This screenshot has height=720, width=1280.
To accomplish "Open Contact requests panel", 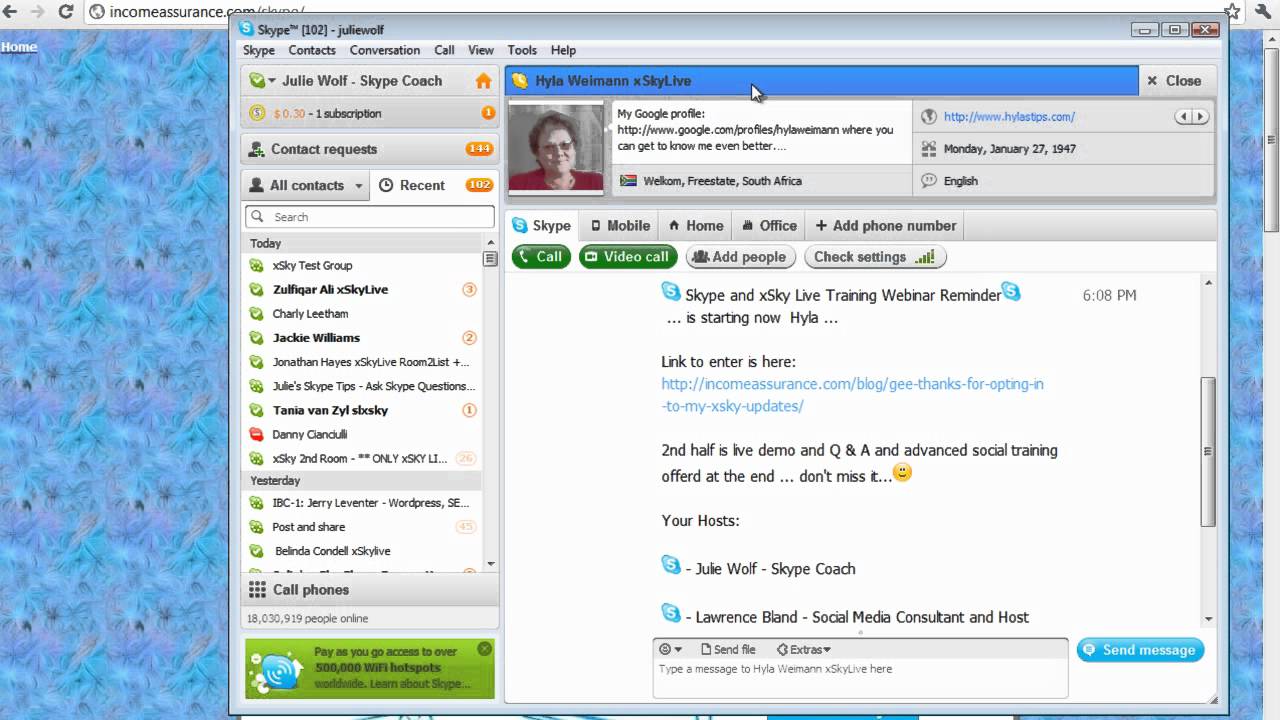I will coord(369,149).
